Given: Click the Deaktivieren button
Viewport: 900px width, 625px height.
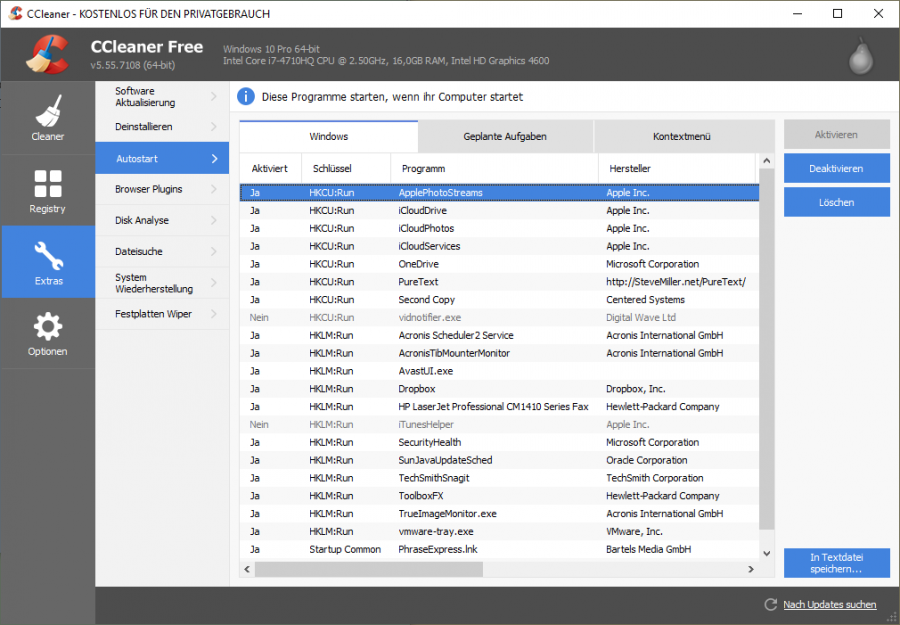Looking at the screenshot, I should (x=837, y=168).
